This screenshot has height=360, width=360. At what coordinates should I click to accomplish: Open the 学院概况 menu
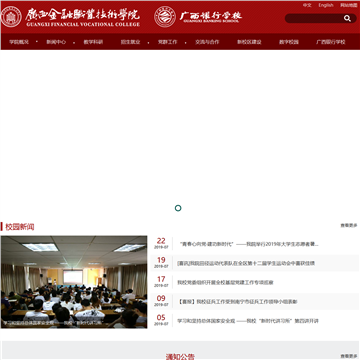pyautogui.click(x=19, y=42)
